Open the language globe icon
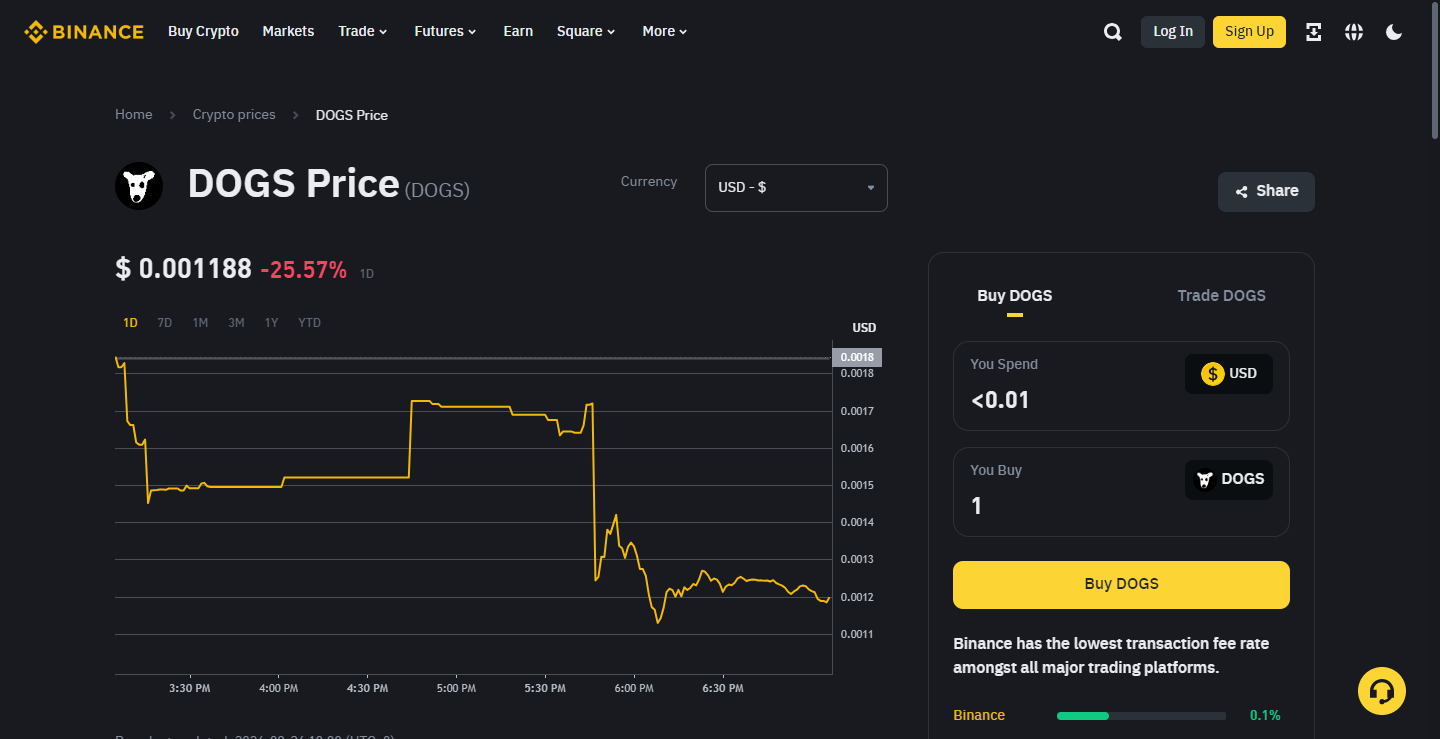Image resolution: width=1440 pixels, height=739 pixels. [x=1354, y=32]
